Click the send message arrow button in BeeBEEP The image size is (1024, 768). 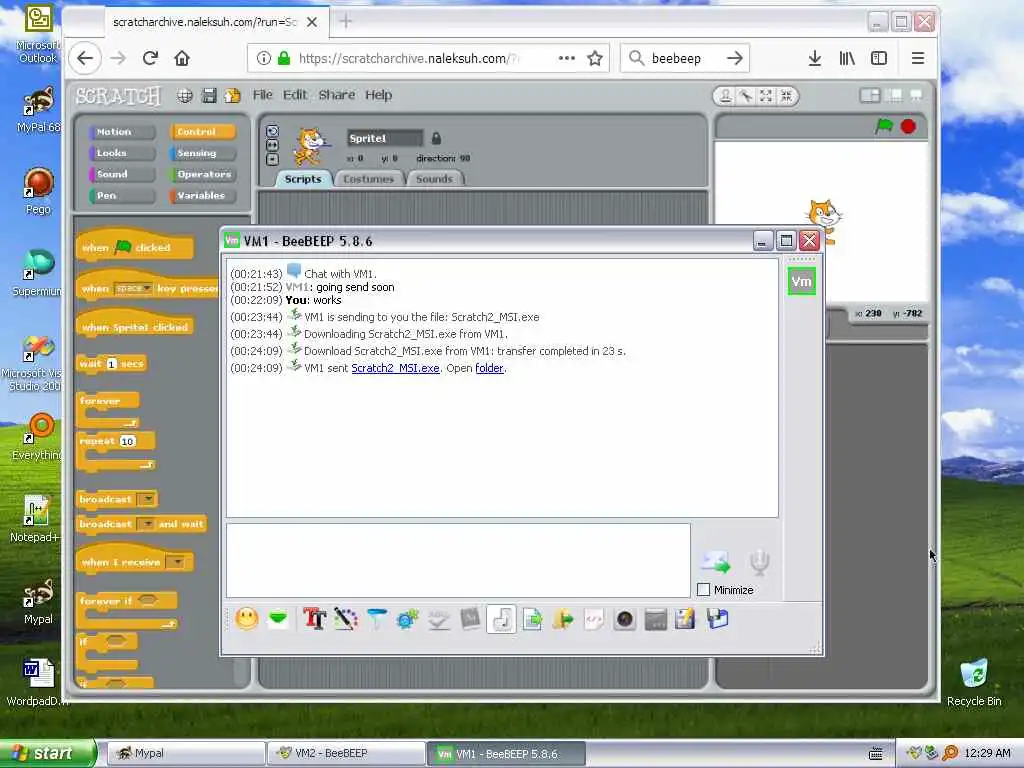tap(716, 562)
